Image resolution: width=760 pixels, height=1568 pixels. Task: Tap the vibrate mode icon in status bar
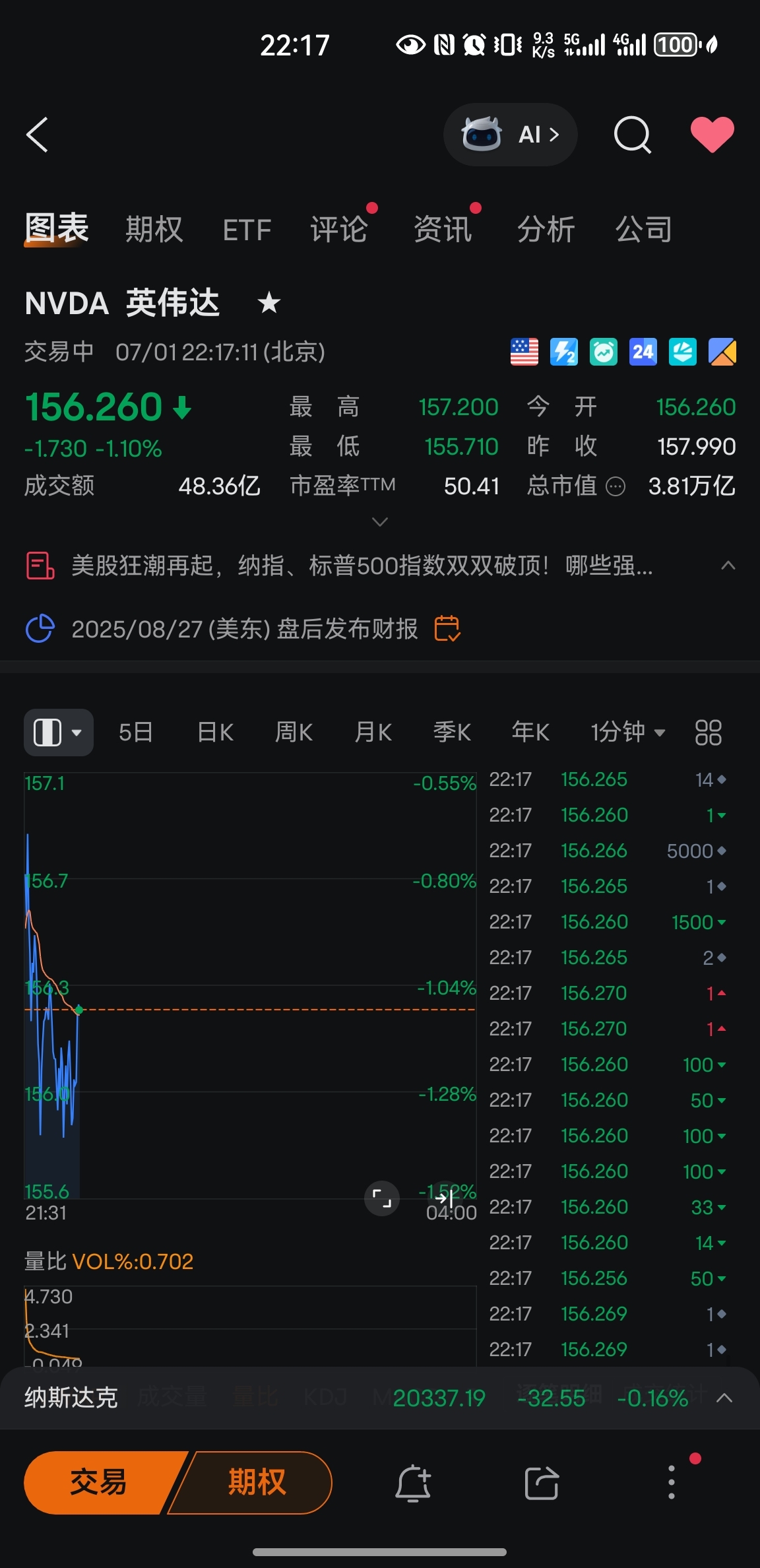[508, 45]
